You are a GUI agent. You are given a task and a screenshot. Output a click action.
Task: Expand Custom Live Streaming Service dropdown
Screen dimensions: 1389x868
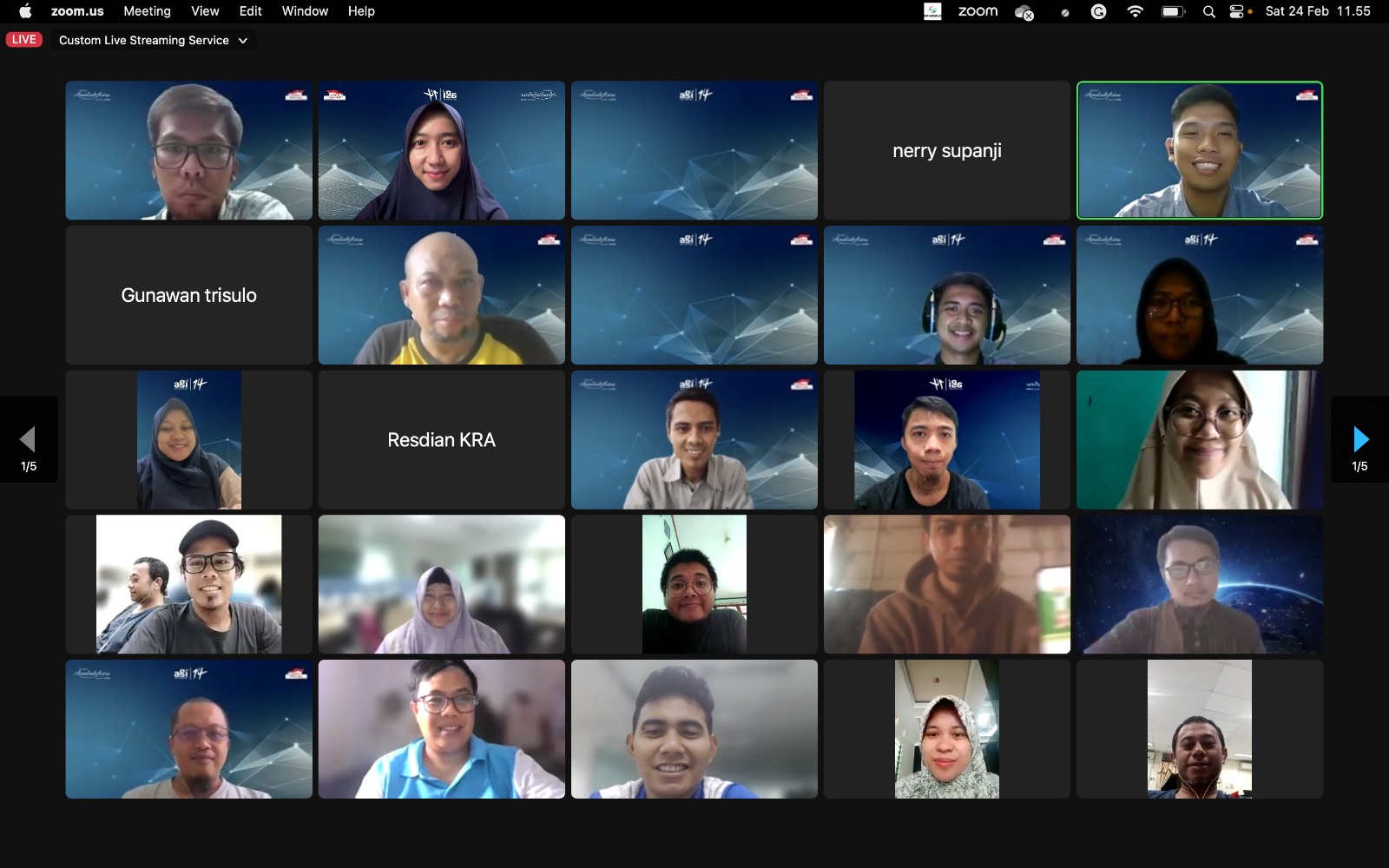tap(153, 40)
